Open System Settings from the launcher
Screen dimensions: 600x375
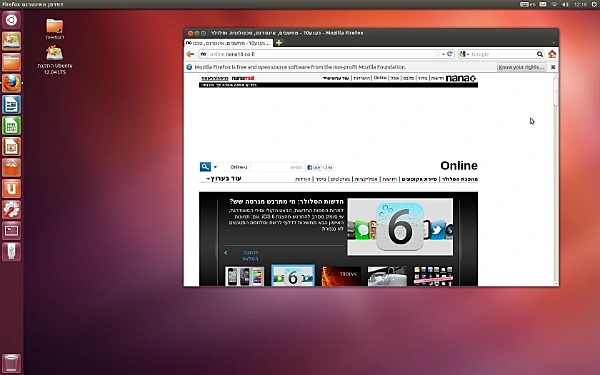pos(11,210)
